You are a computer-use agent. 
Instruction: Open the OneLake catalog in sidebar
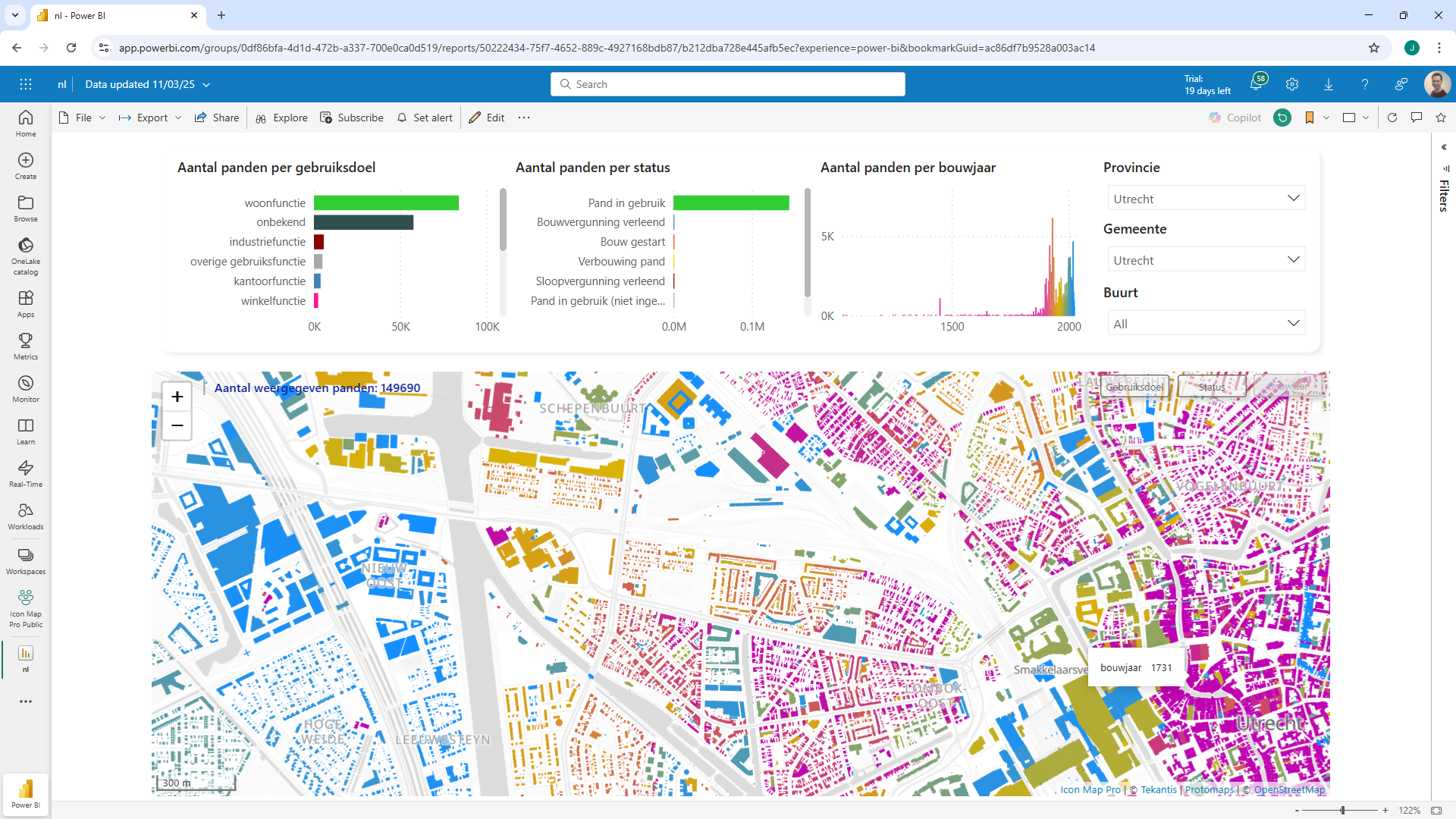click(26, 255)
